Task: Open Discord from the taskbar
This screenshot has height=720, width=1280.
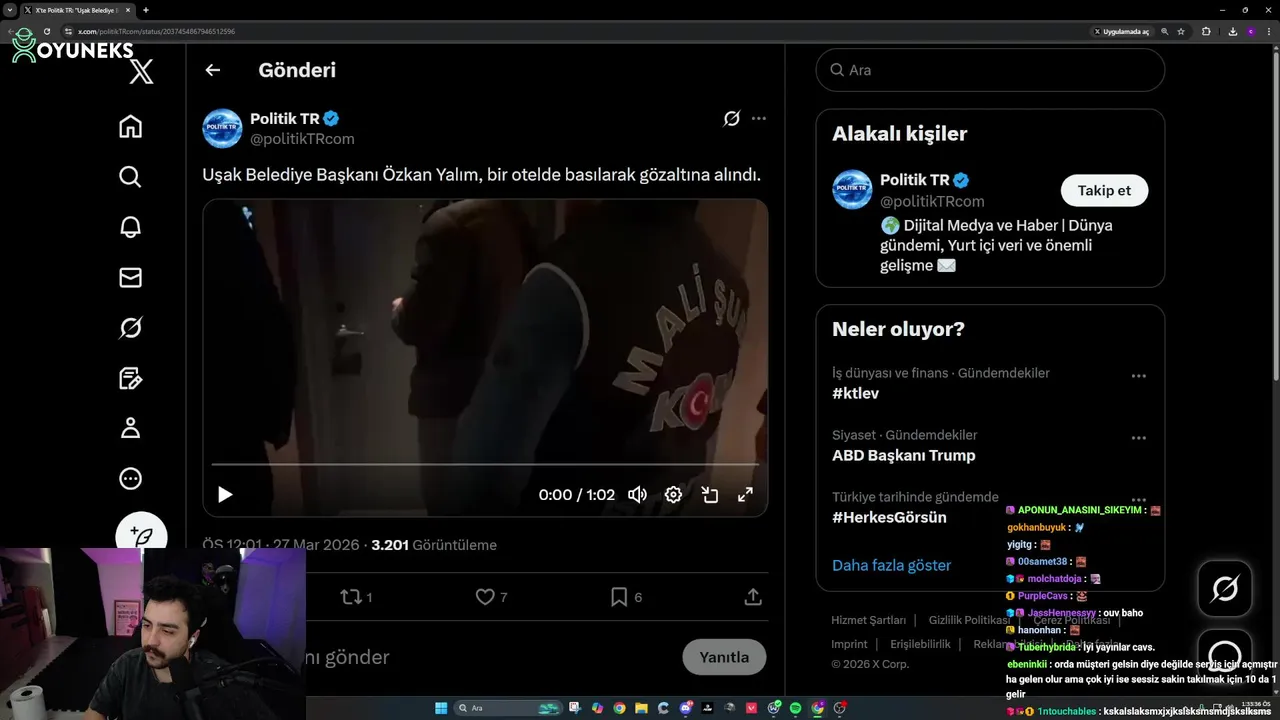Action: 686,708
